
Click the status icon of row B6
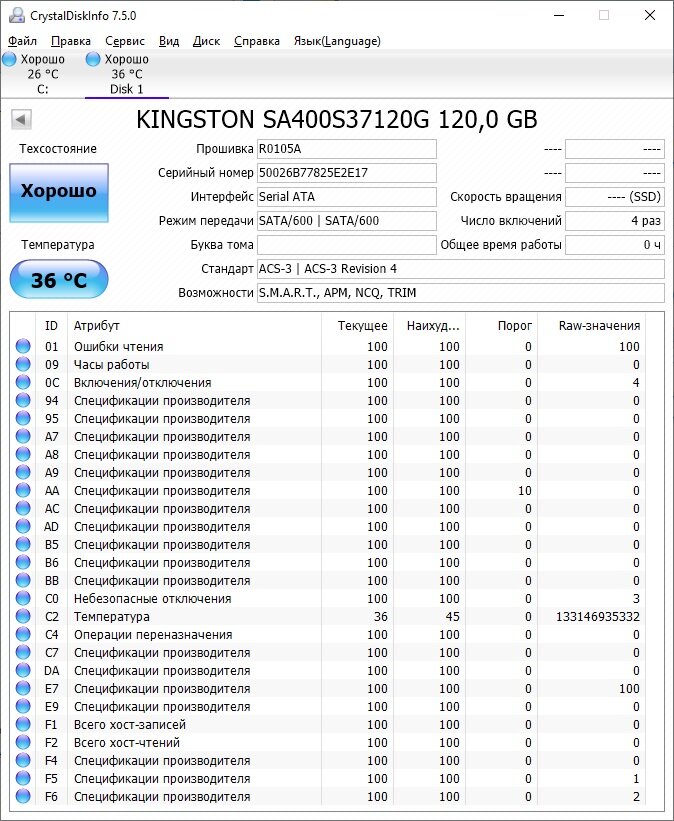(x=23, y=562)
